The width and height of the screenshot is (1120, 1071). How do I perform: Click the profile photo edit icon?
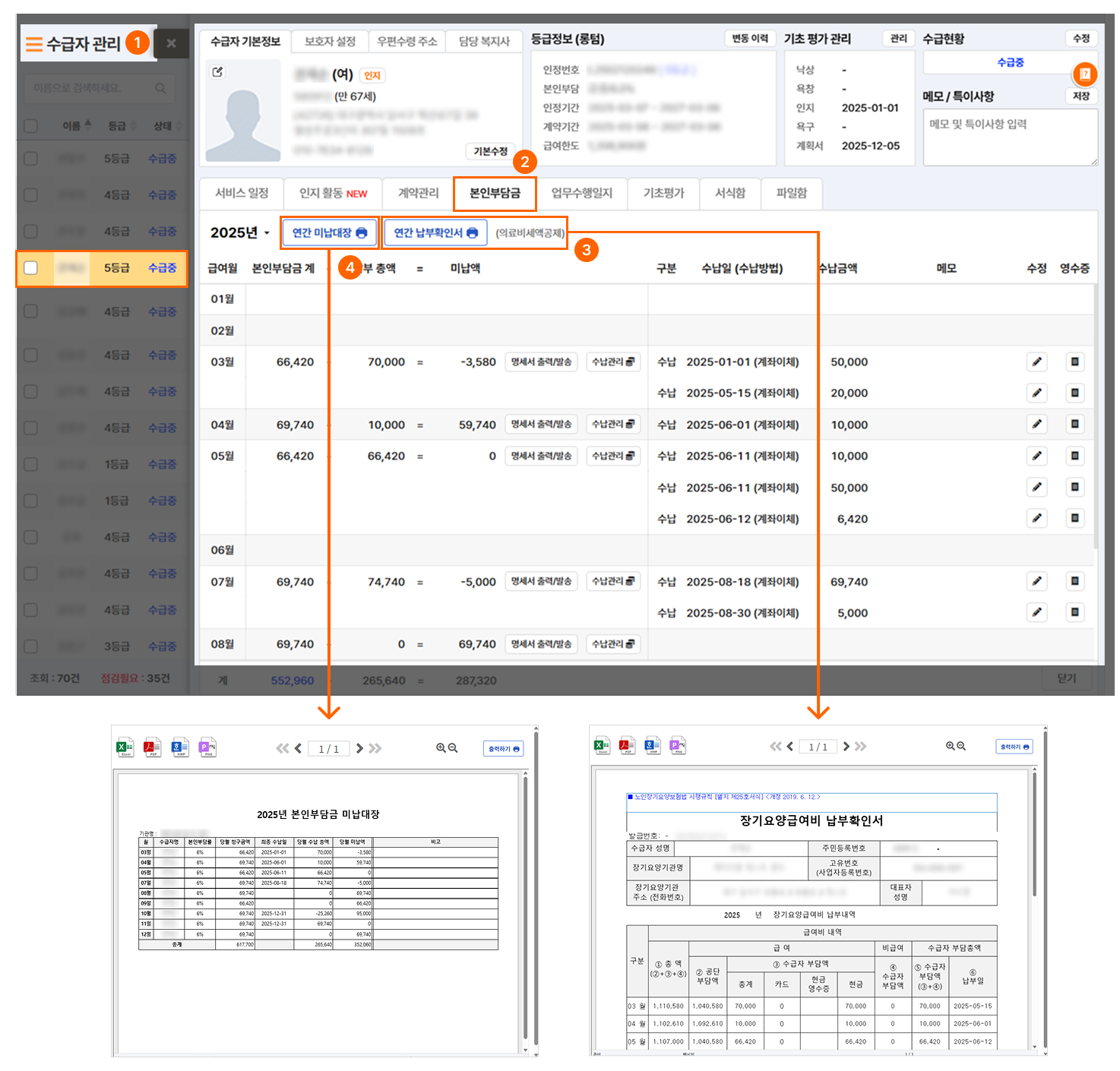pyautogui.click(x=218, y=72)
